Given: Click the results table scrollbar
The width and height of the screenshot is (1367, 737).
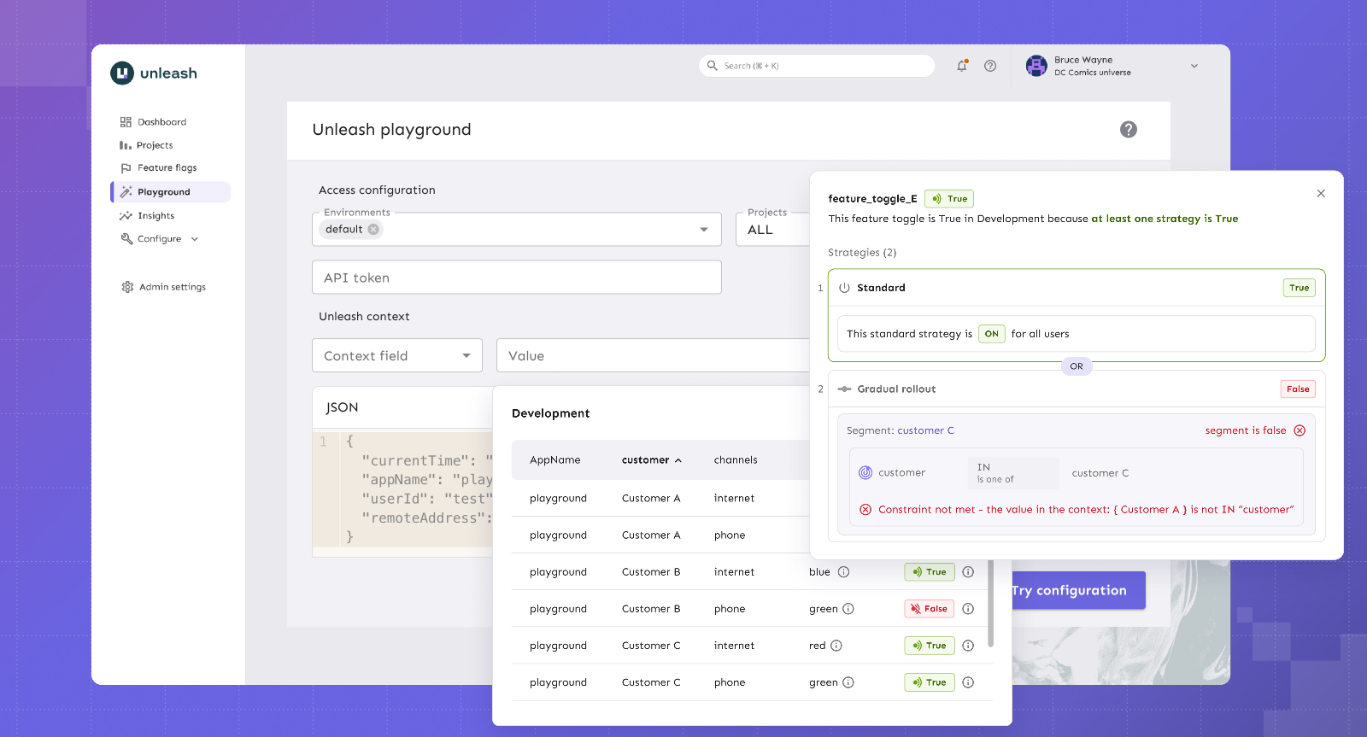Looking at the screenshot, I should [x=991, y=603].
